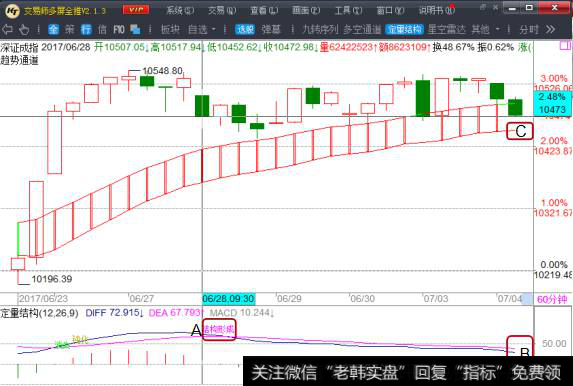Open the 说明书 menu
Image resolution: width=573 pixels, height=386 pixels.
click(x=437, y=11)
